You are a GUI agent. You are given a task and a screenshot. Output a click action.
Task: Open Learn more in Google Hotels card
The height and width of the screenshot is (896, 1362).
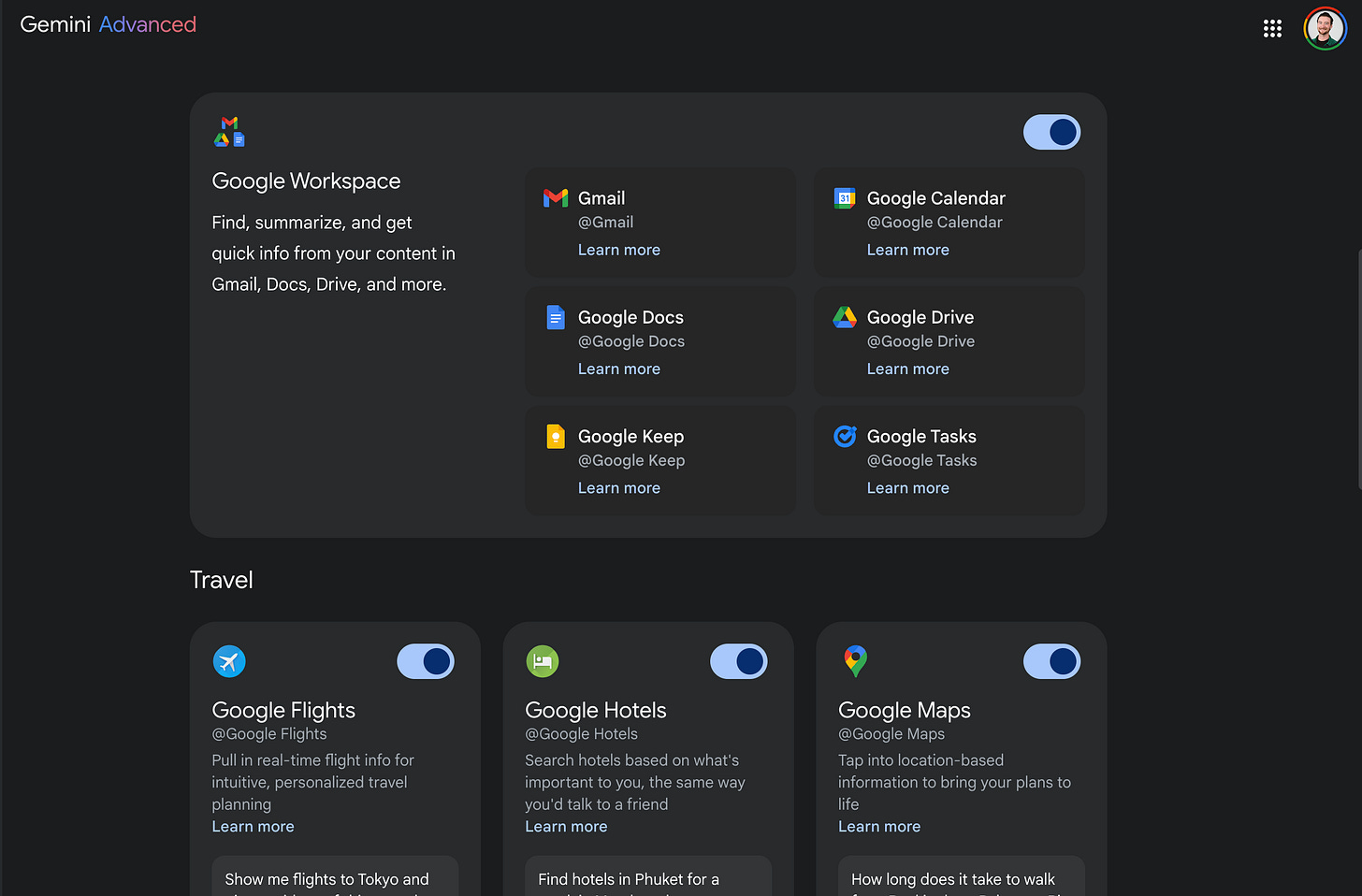pyautogui.click(x=566, y=826)
